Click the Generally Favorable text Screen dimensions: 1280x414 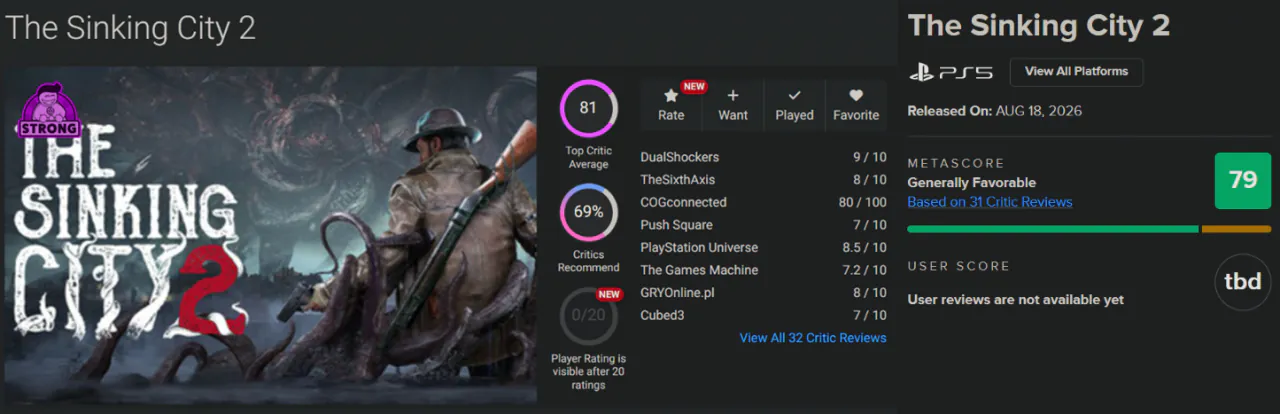coord(971,183)
